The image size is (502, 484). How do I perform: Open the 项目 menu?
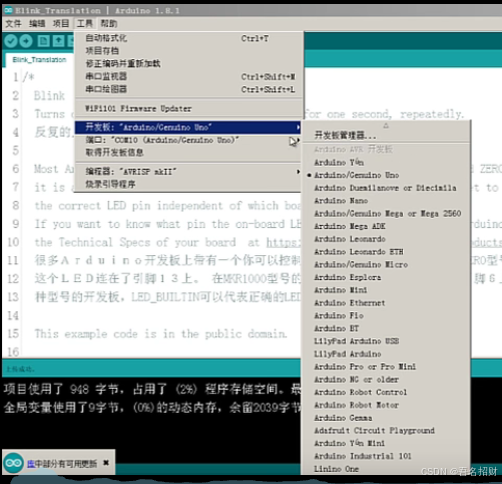61,24
